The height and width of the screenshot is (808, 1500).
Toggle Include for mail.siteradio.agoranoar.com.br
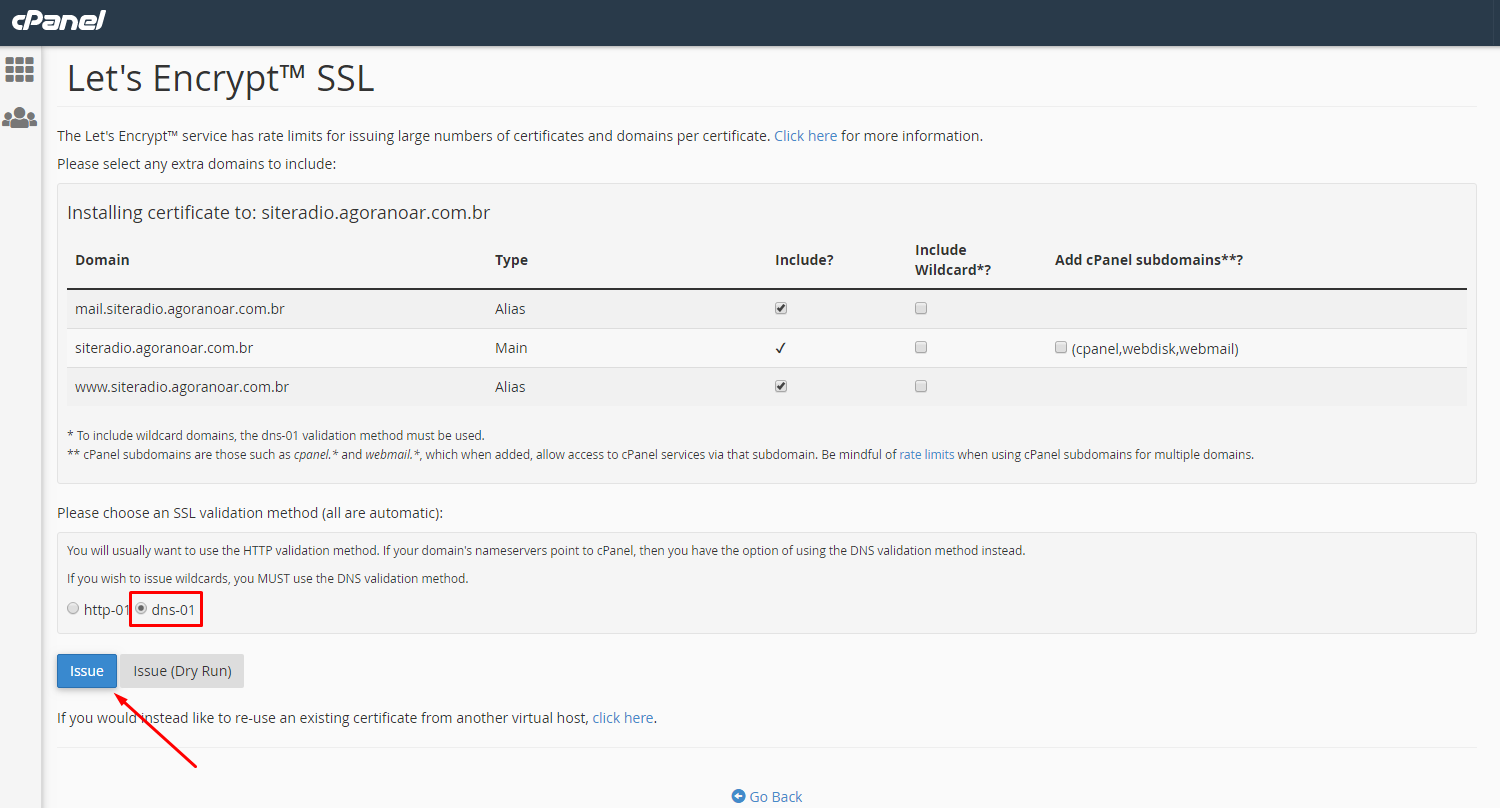click(x=781, y=308)
